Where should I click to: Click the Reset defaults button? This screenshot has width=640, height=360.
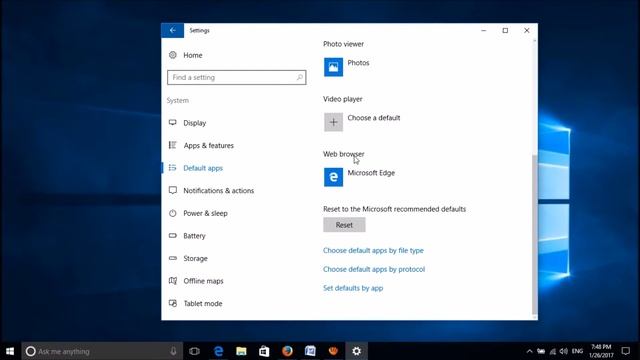click(344, 225)
